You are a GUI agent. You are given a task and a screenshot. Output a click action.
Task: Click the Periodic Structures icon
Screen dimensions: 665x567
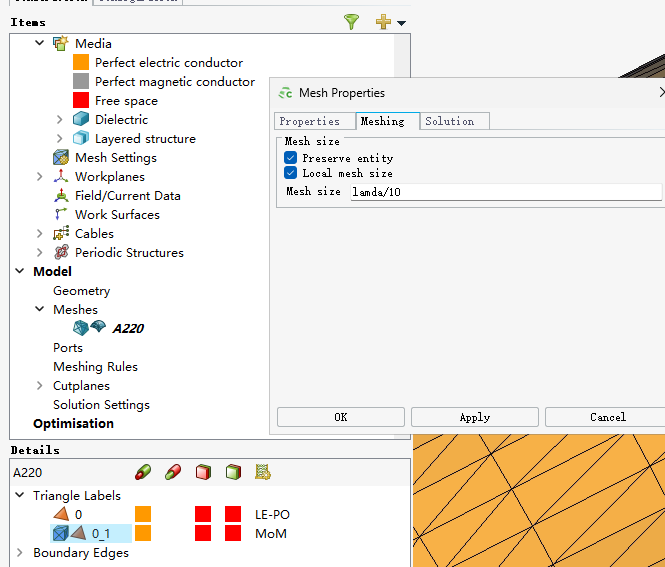61,252
